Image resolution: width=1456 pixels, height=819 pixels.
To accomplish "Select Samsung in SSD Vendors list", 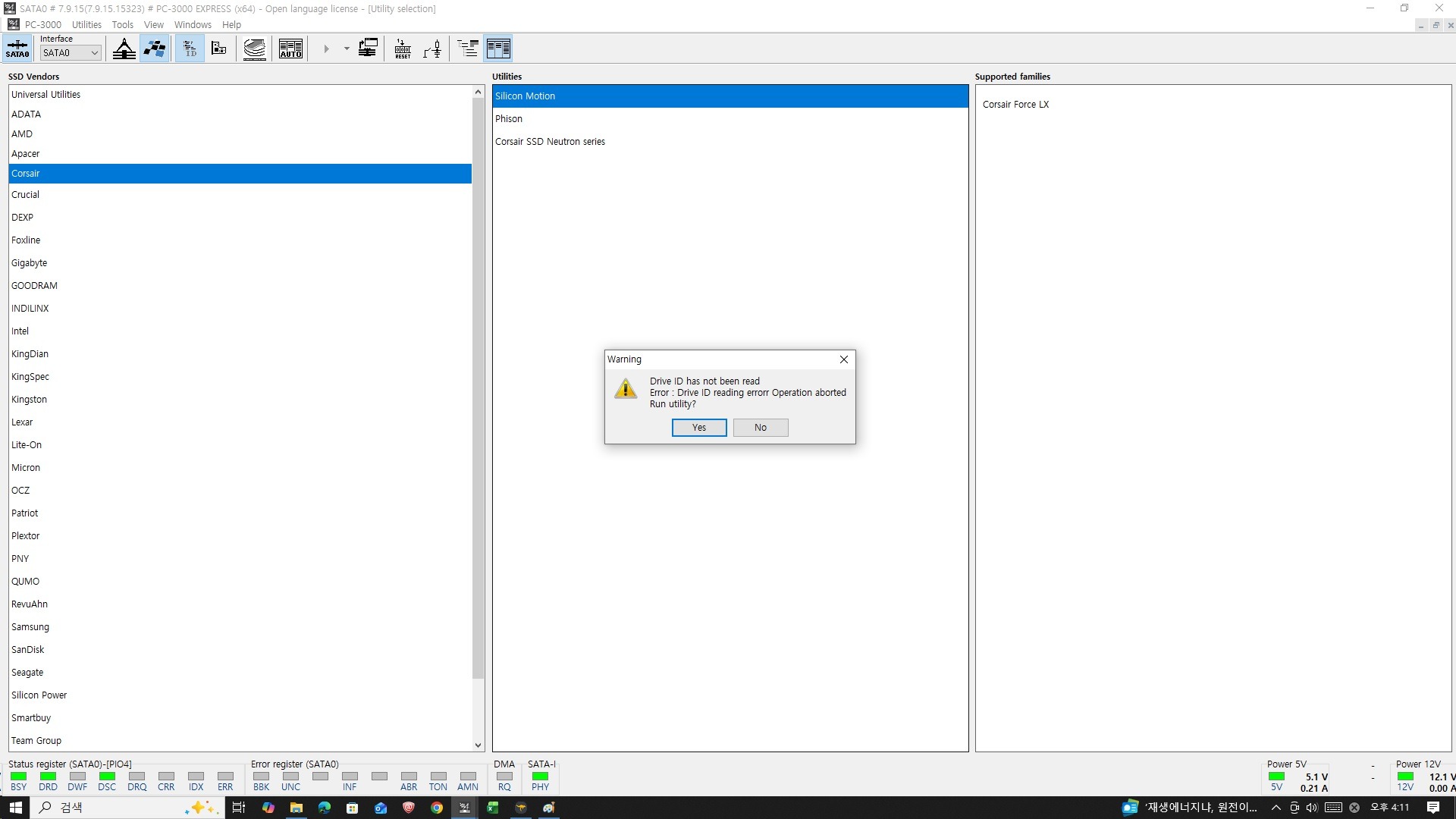I will click(x=240, y=627).
